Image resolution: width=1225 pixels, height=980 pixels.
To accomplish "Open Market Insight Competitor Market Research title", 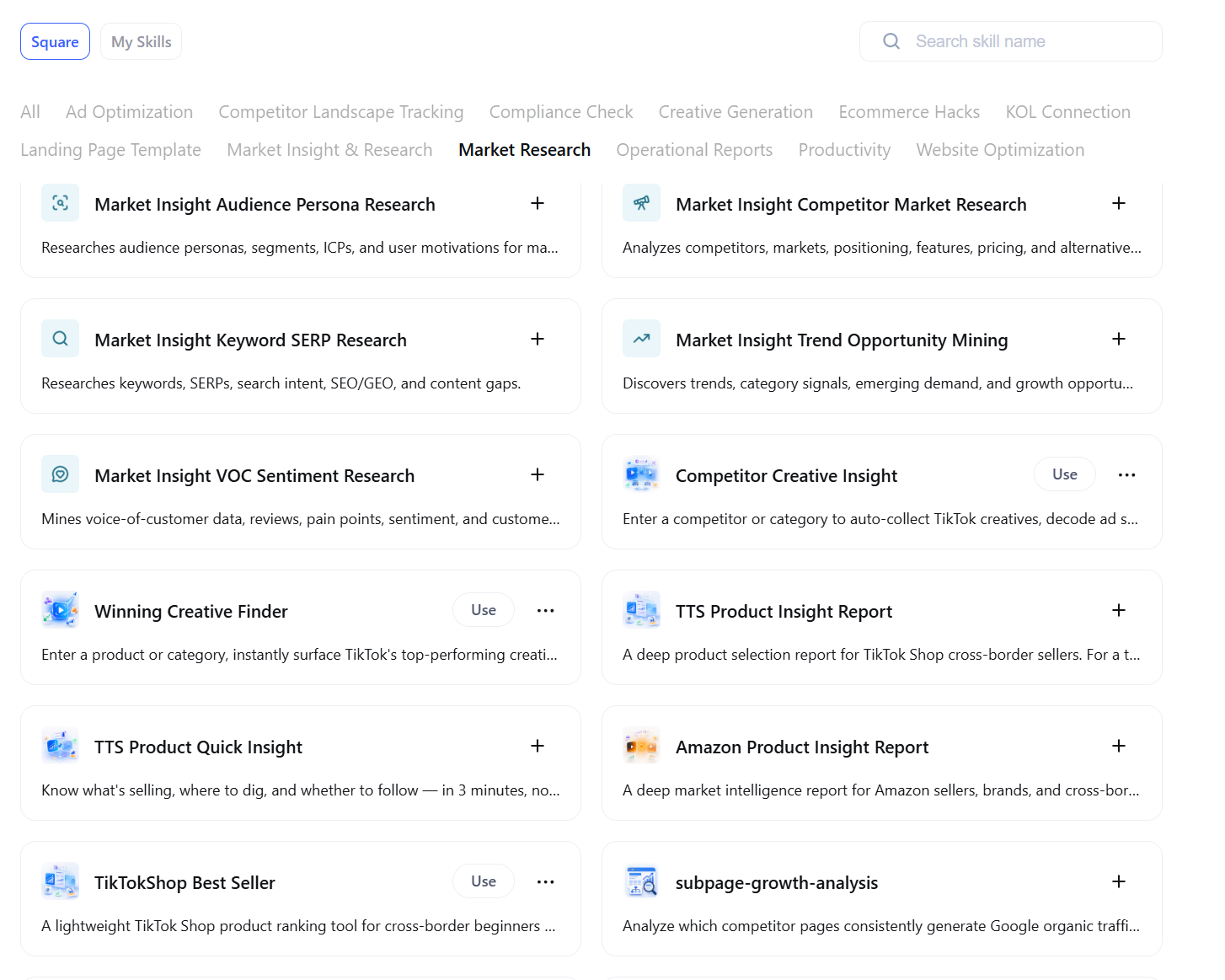I will [851, 204].
